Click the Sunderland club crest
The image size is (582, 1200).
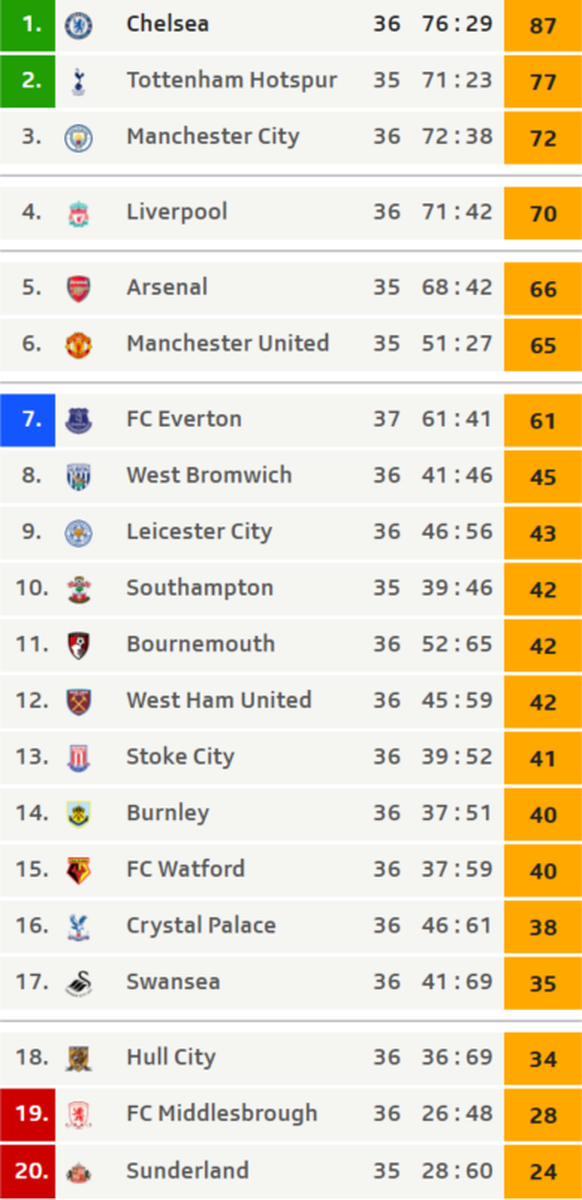tap(78, 1171)
